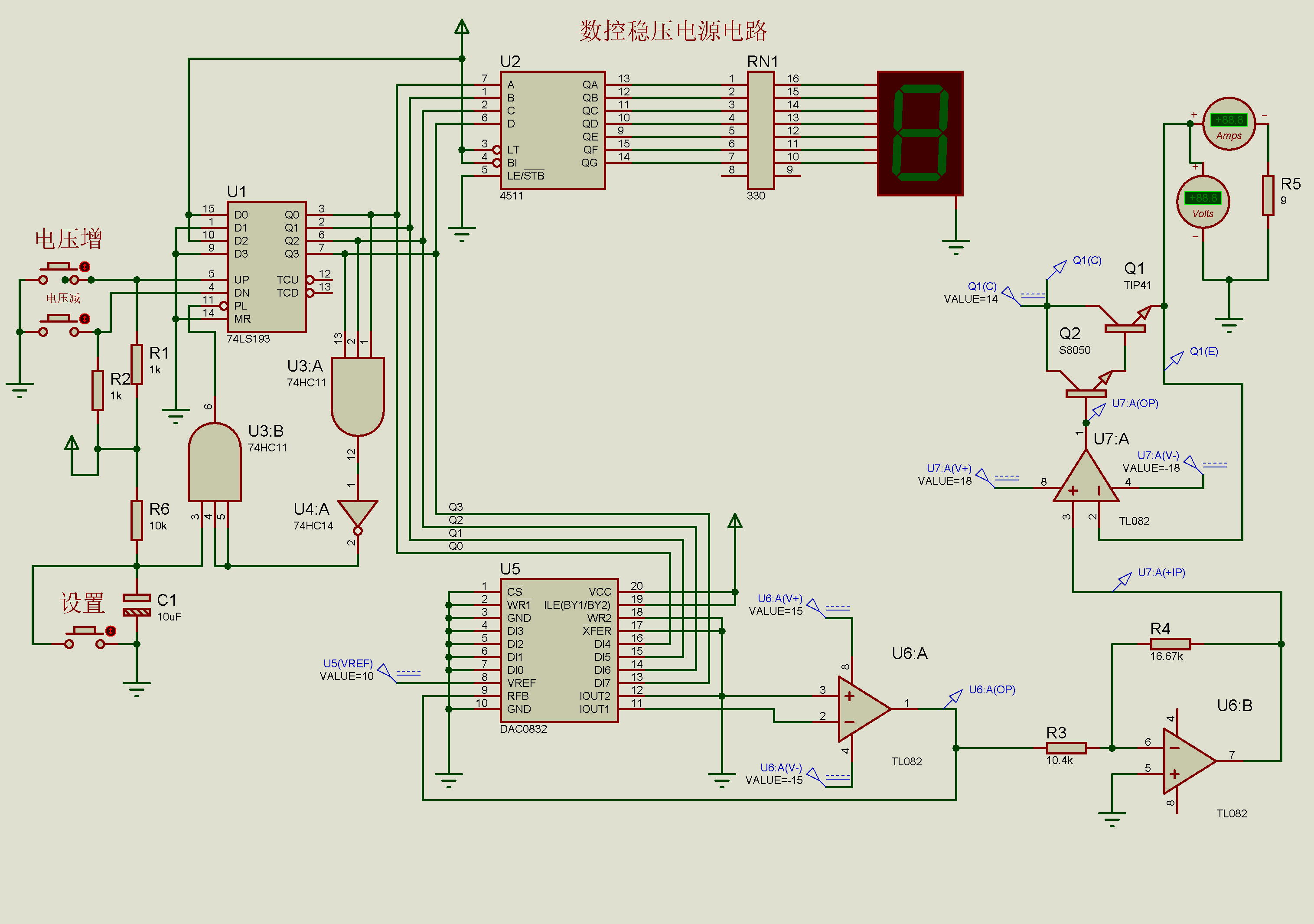The height and width of the screenshot is (924, 1314).
Task: Click the DAC0832 part label
Action: 523,729
